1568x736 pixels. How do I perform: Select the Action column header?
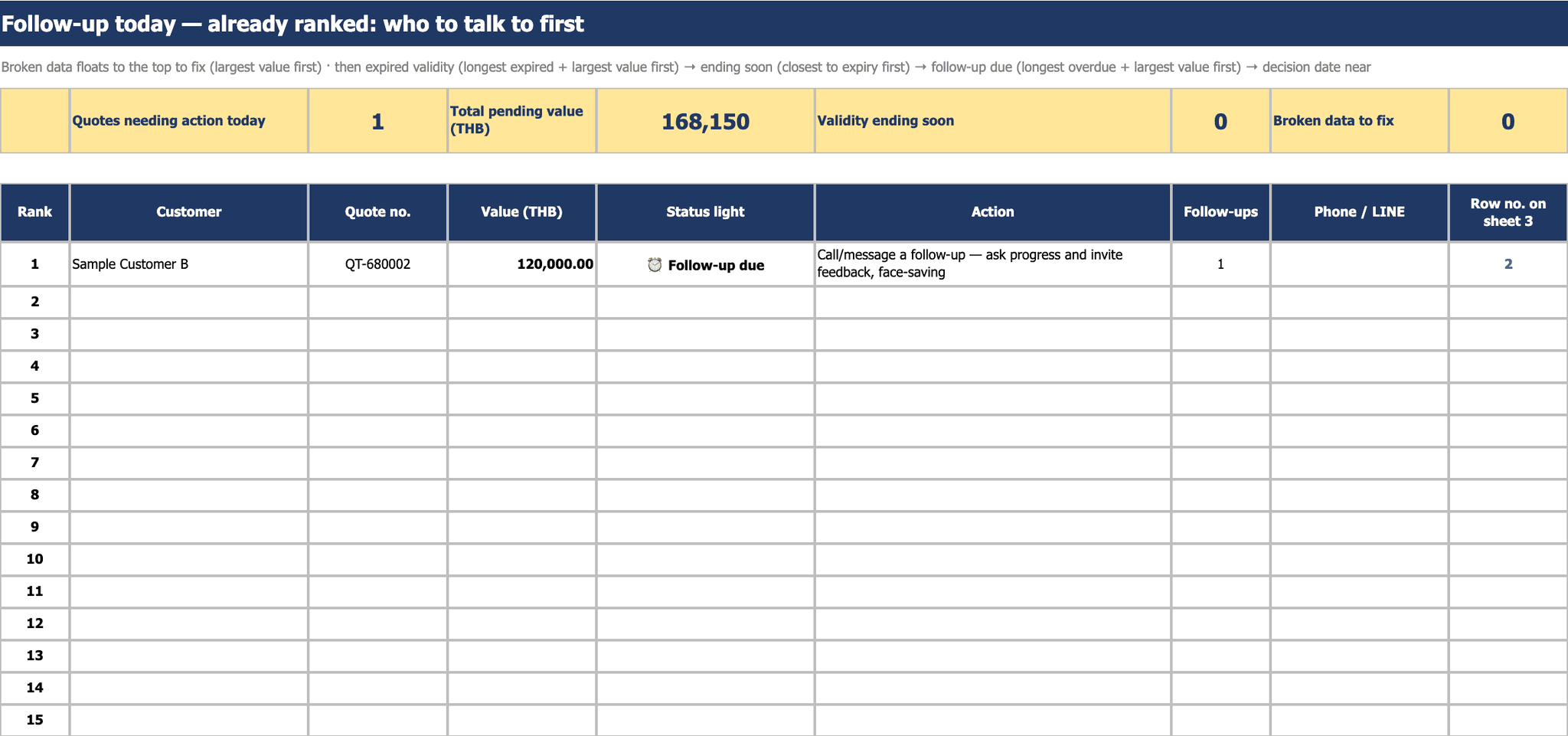993,212
